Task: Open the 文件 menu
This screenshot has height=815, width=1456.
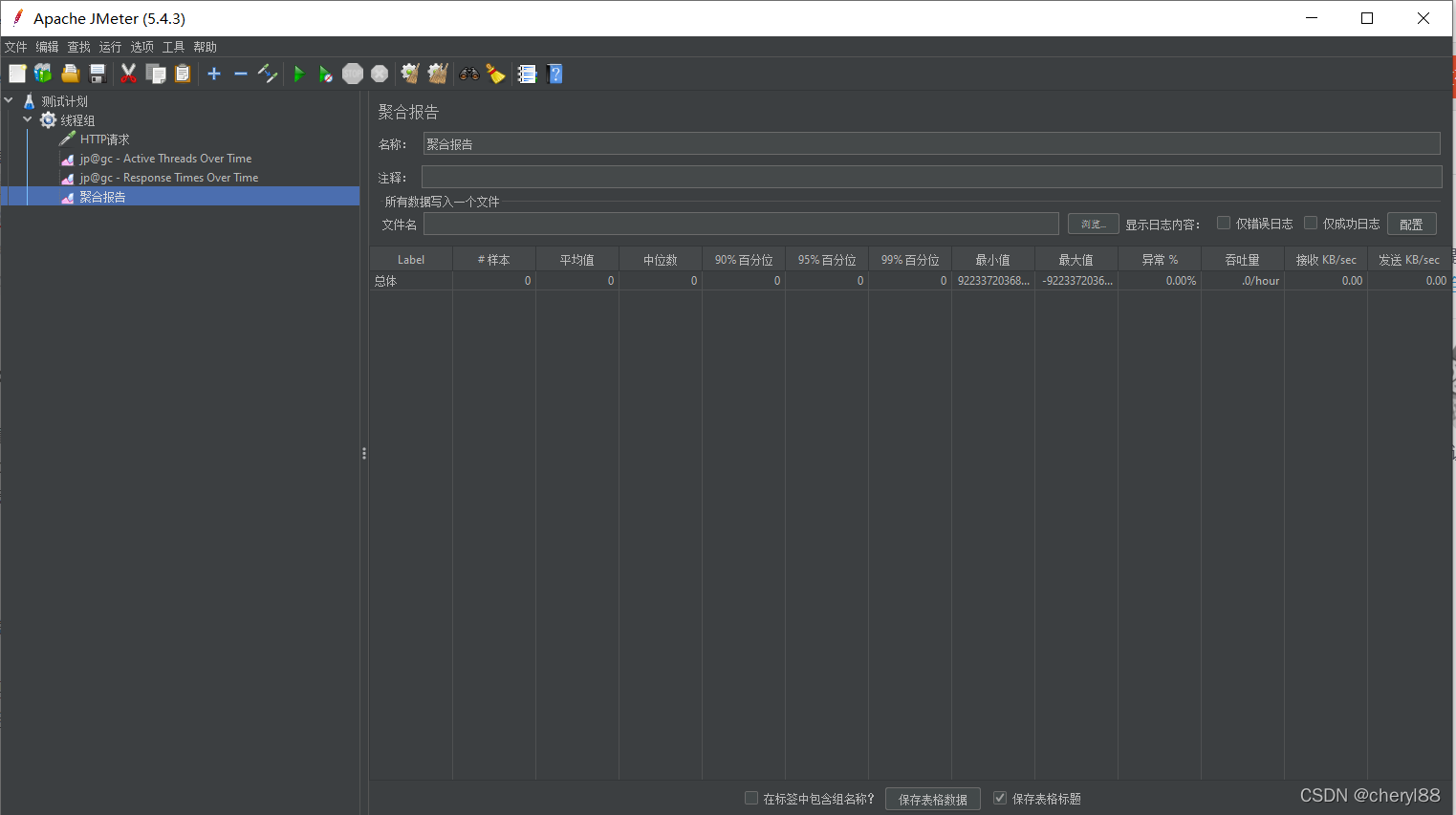Action: click(x=16, y=47)
